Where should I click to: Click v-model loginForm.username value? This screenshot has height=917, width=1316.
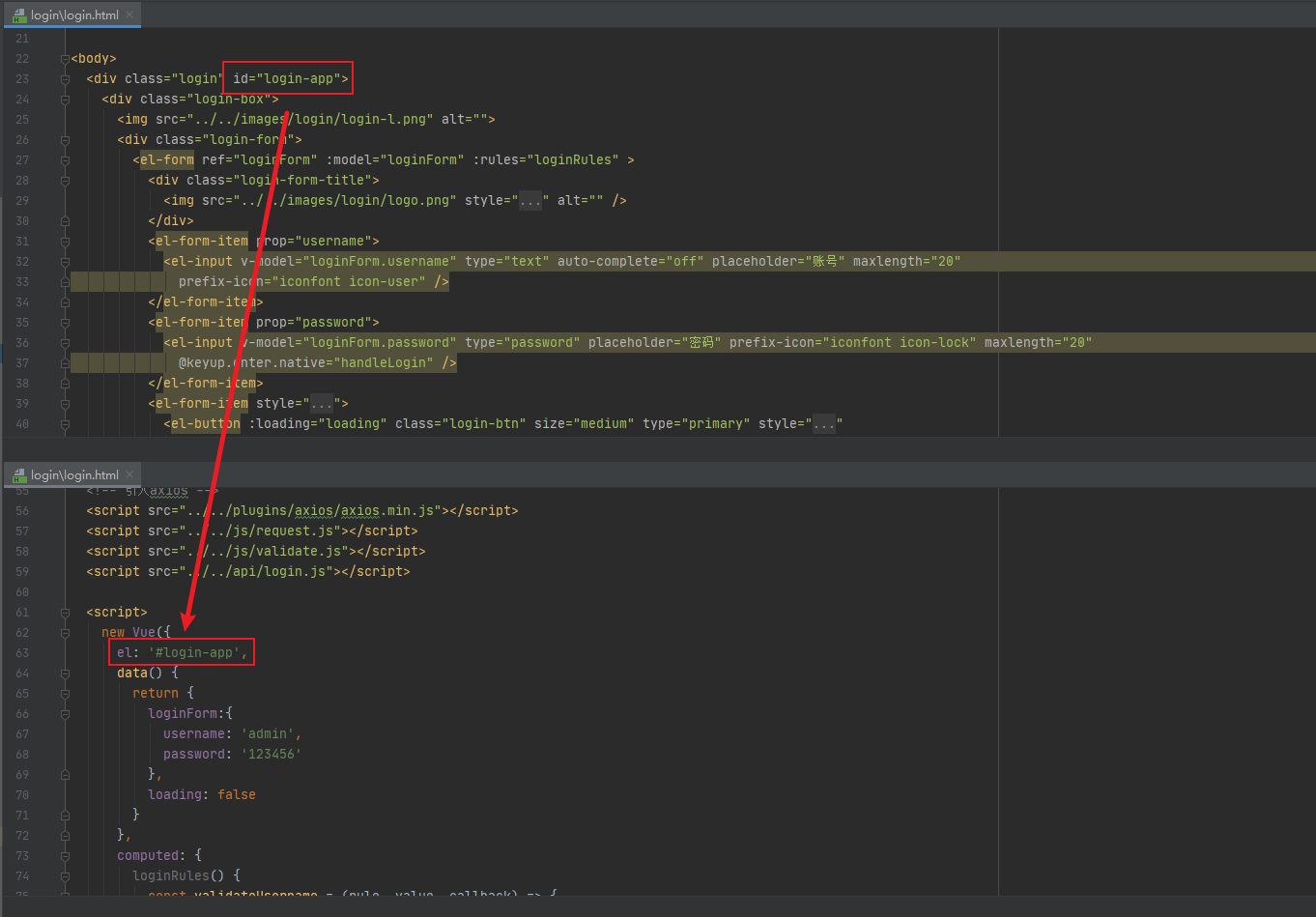tap(380, 262)
